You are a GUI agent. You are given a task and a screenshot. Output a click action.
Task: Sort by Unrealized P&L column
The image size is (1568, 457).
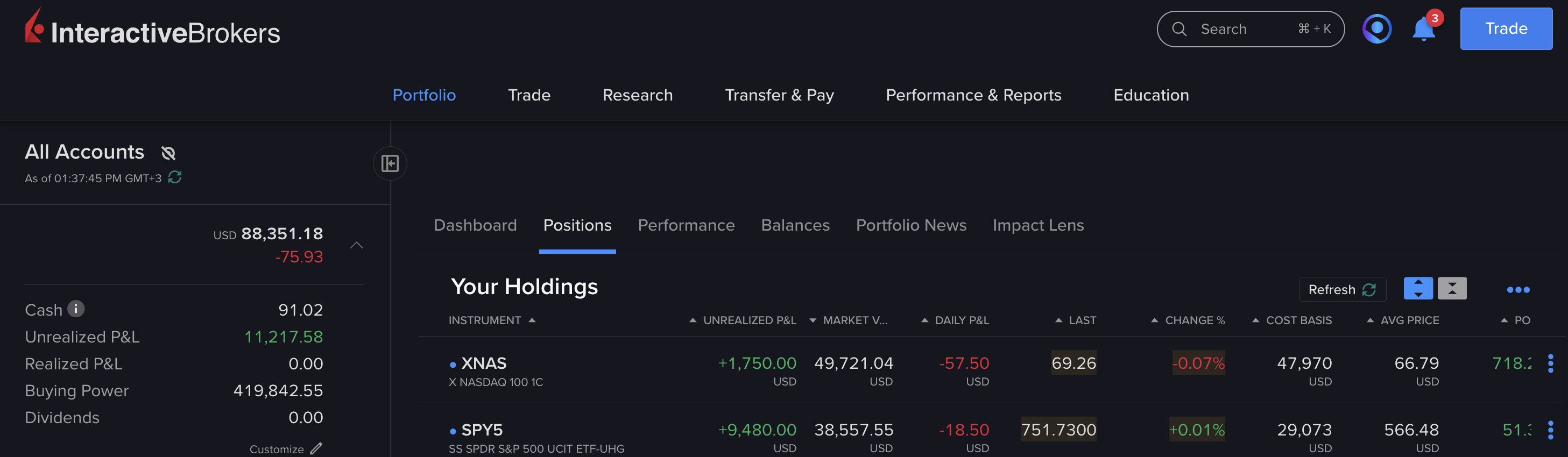(743, 320)
